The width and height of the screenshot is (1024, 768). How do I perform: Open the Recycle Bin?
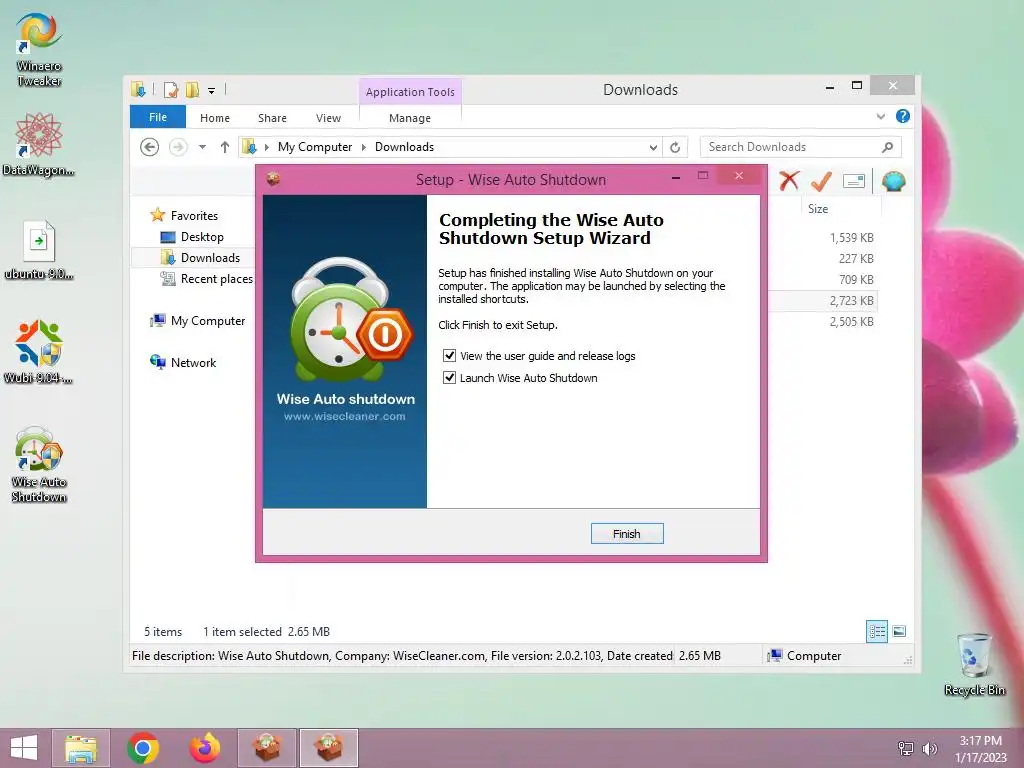[974, 664]
